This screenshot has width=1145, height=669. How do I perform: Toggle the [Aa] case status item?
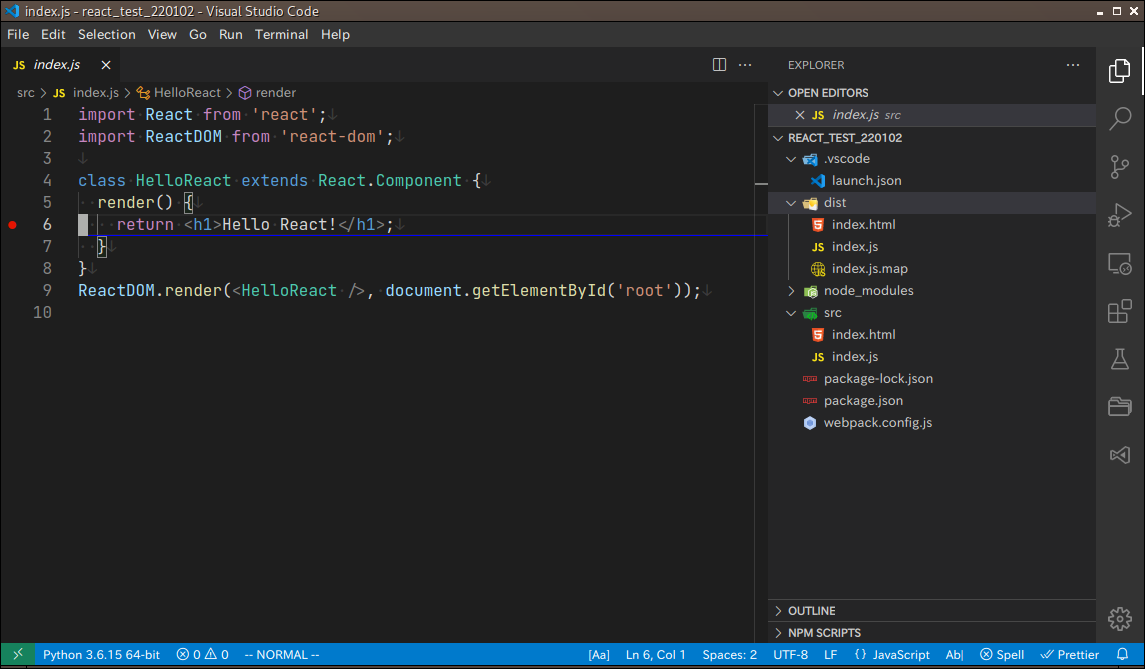(x=599, y=654)
